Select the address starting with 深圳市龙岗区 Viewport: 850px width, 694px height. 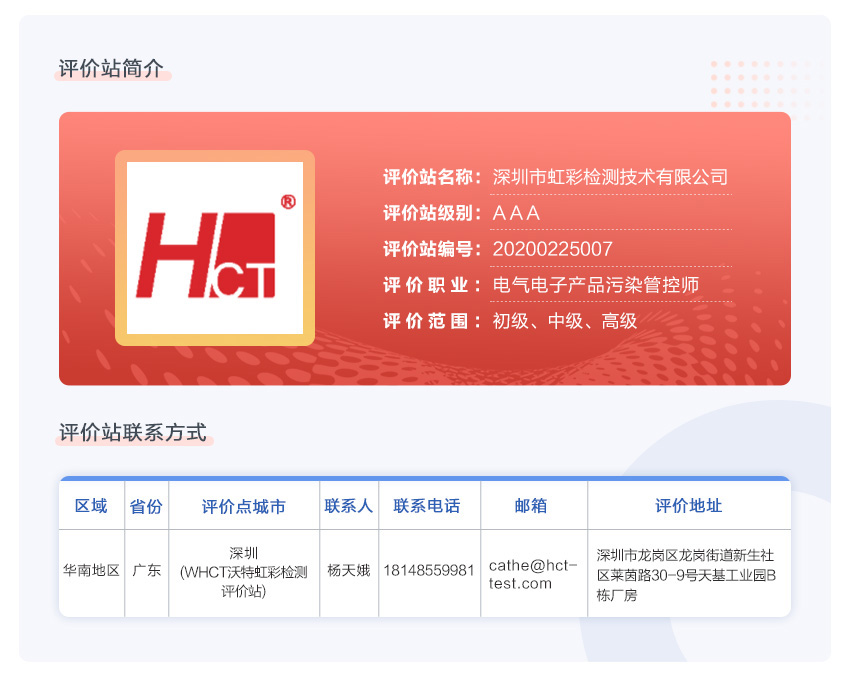[686, 575]
